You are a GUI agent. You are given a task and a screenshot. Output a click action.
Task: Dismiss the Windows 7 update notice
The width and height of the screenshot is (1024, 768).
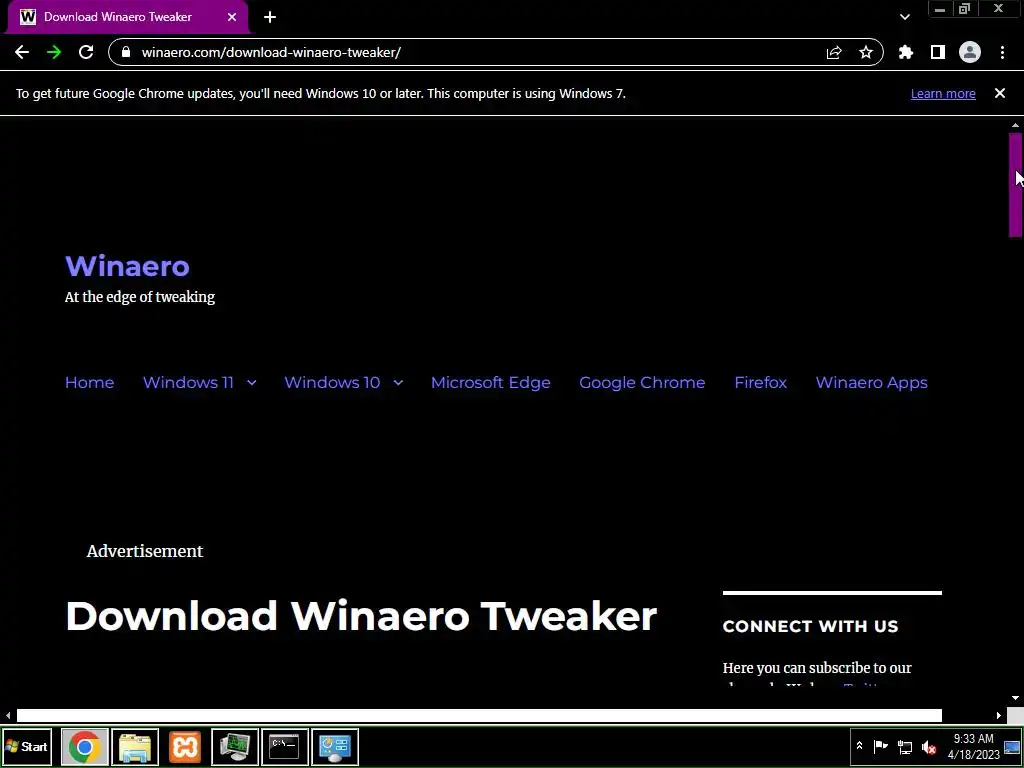pyautogui.click(x=1000, y=93)
